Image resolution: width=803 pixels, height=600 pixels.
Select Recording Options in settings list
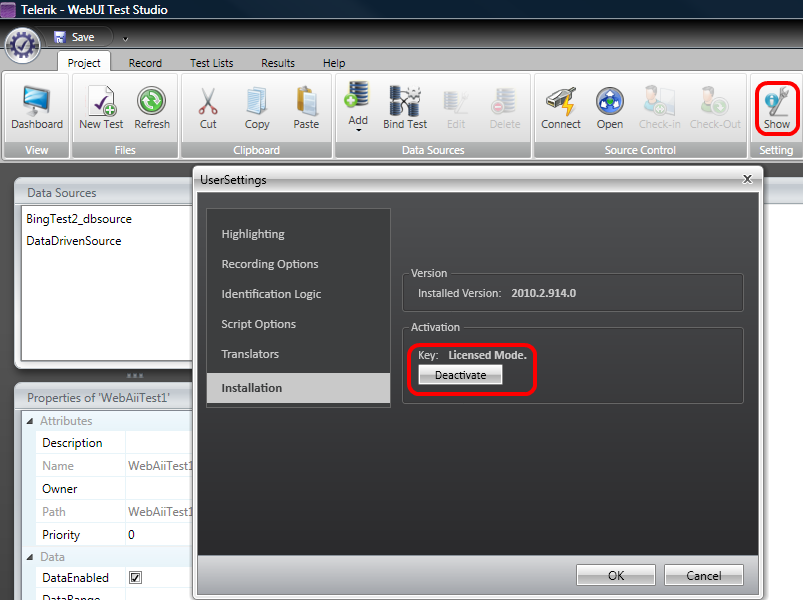click(x=270, y=264)
